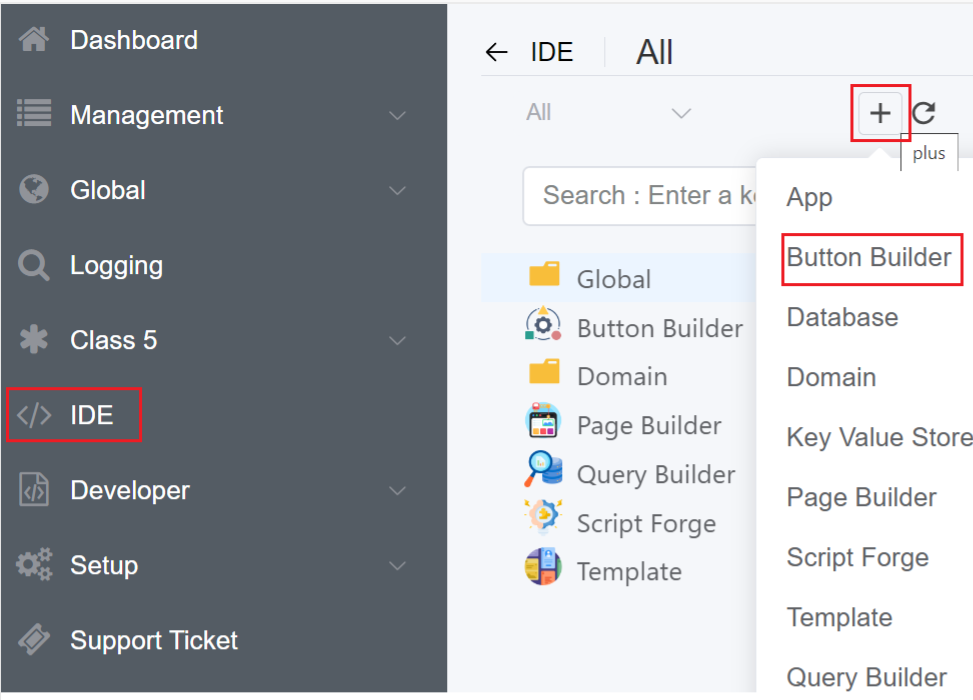Go to Support Ticket in sidebar
973x700 pixels.
(153, 640)
